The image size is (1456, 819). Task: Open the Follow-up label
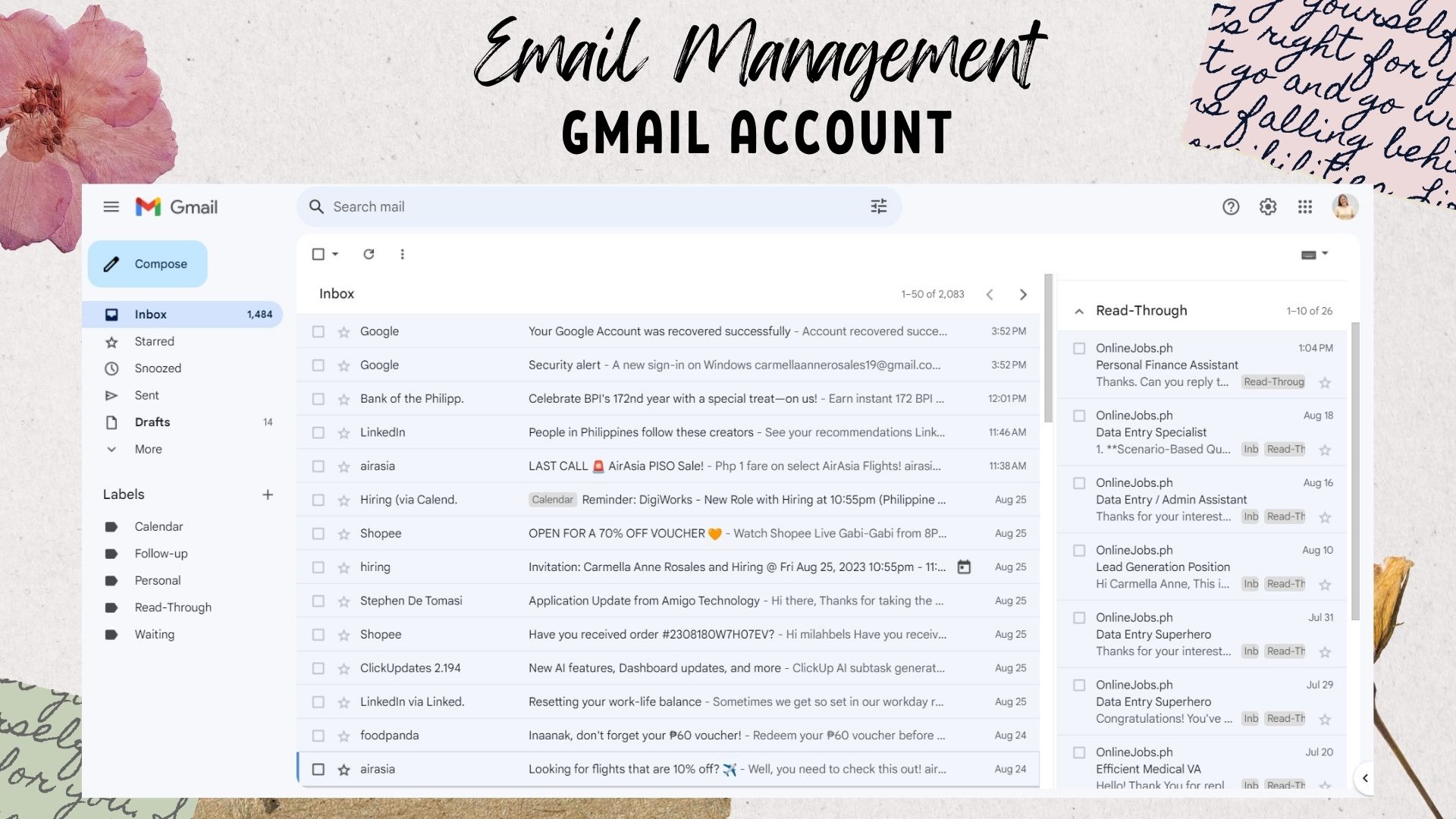point(161,554)
